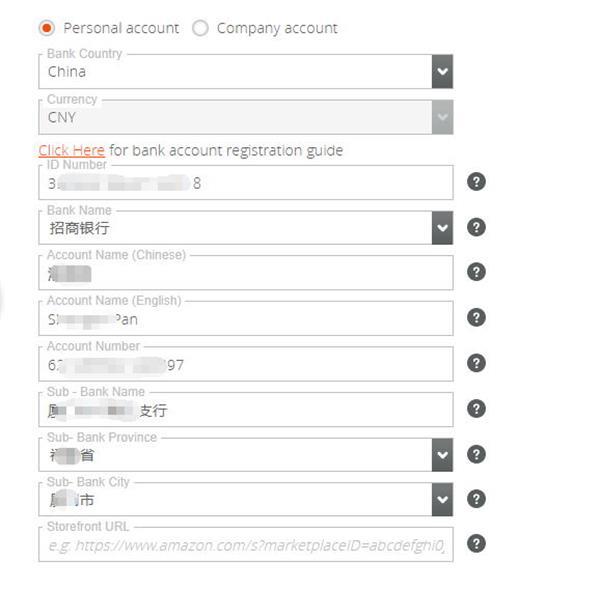
Task: Open the Sub- Bank City dropdown
Action: point(442,499)
